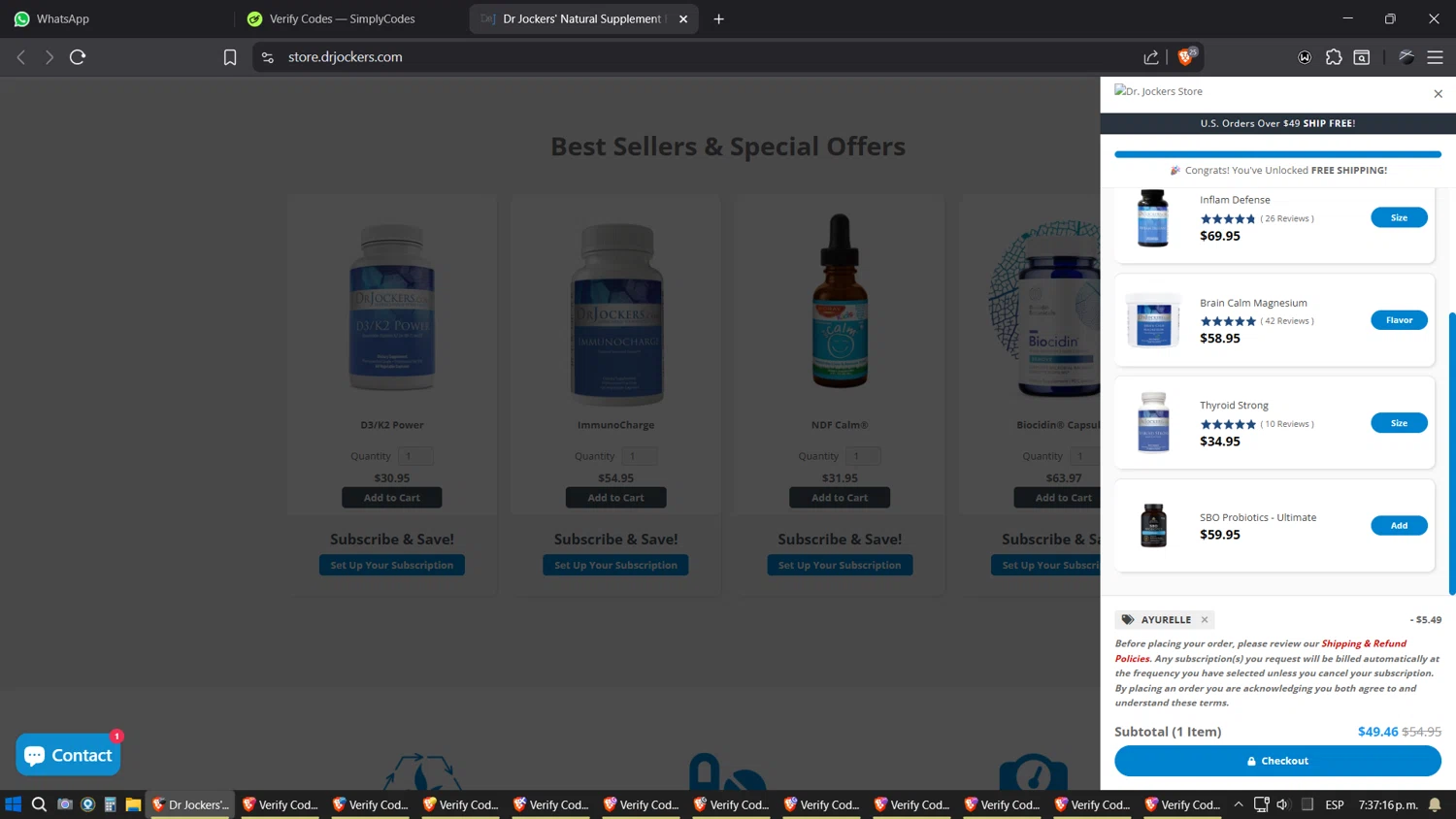Open the network display icon in tray
The width and height of the screenshot is (1456, 819).
pos(1261,804)
